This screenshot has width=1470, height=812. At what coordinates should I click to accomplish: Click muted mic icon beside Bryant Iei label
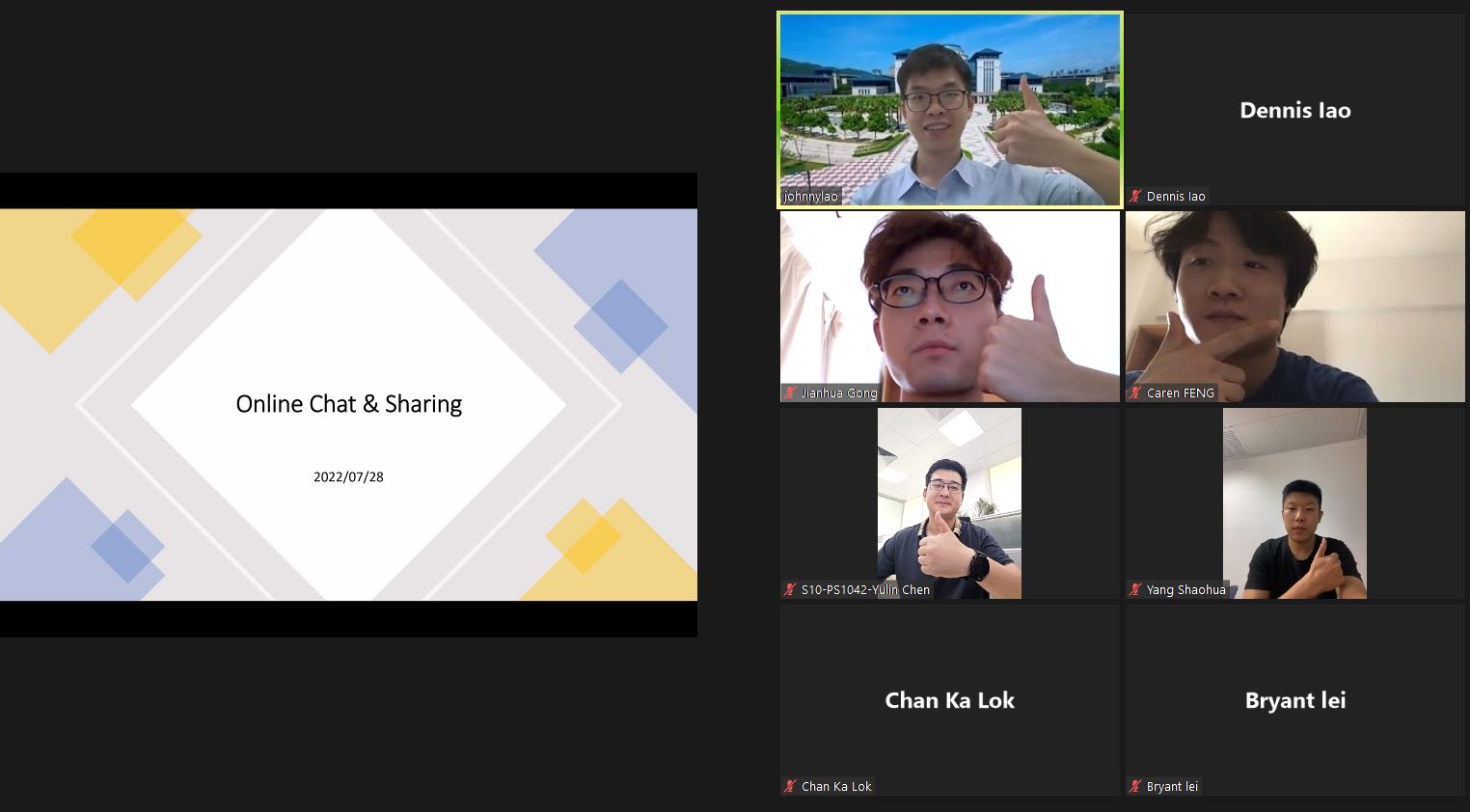[x=1135, y=786]
